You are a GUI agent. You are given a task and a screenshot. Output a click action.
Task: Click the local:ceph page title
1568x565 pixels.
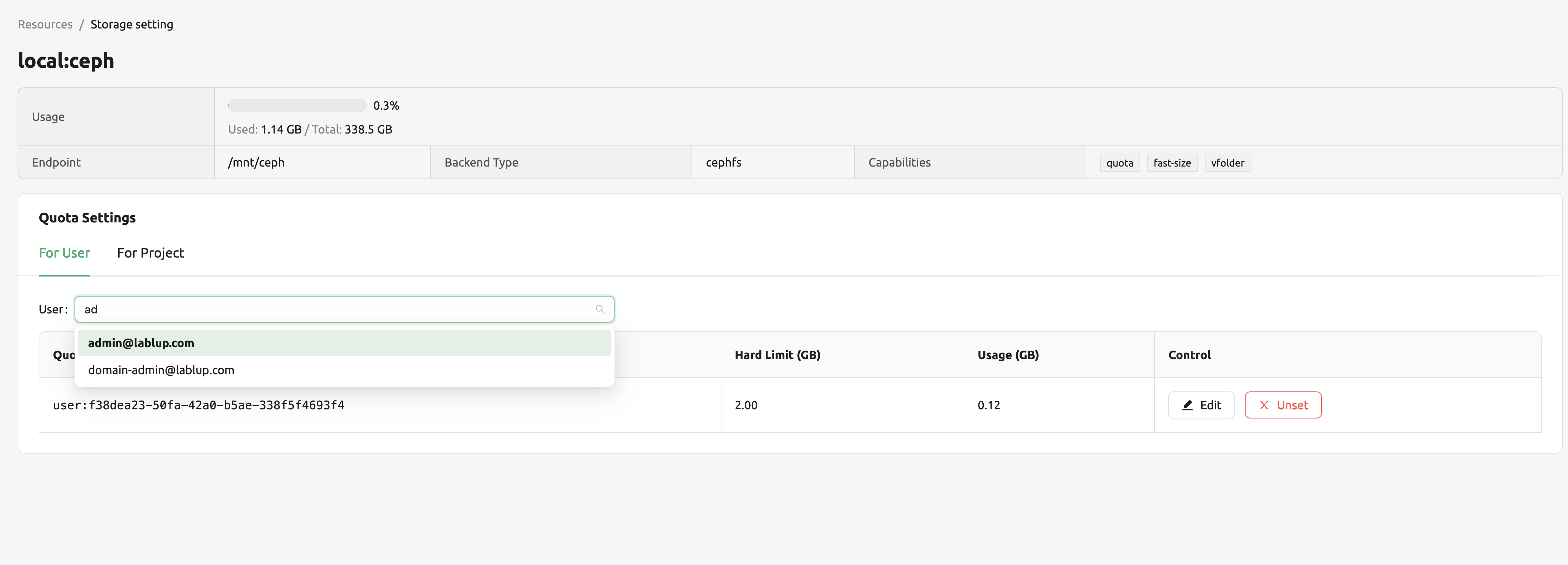click(66, 60)
